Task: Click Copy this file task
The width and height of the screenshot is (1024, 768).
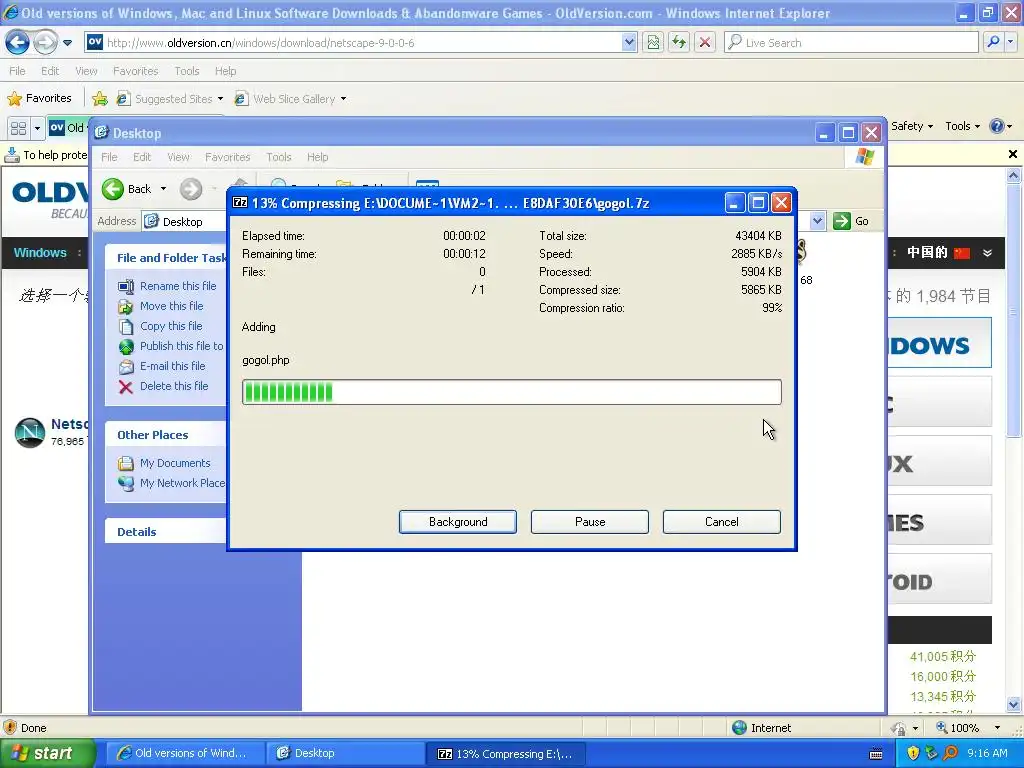Action: click(160, 326)
